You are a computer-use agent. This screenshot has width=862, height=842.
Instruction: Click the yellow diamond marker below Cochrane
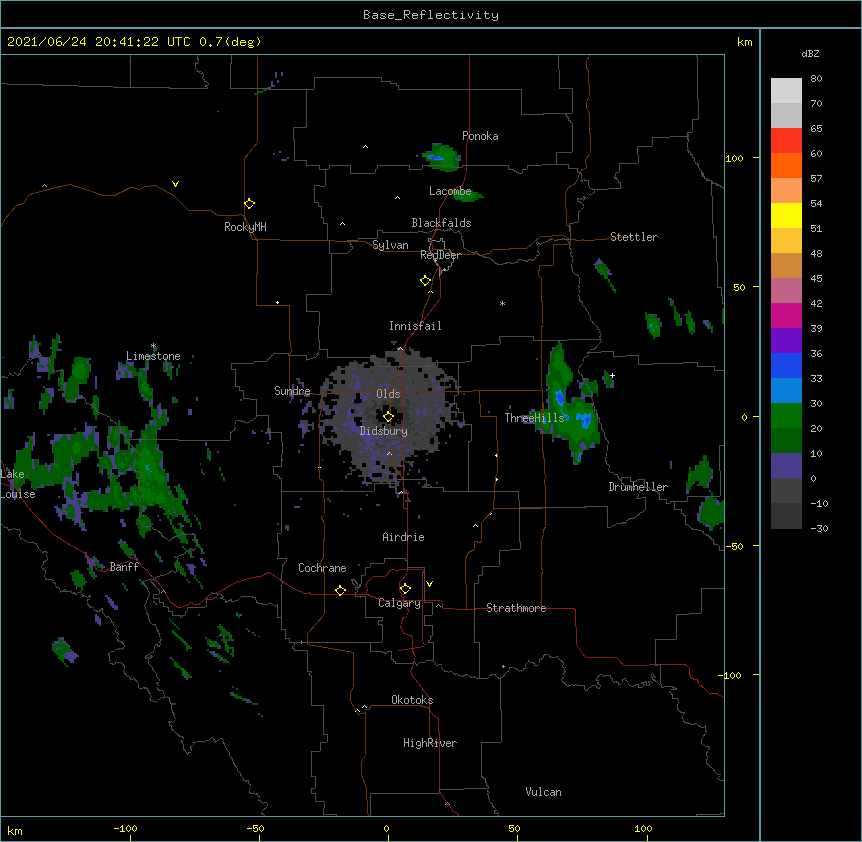[x=340, y=590]
